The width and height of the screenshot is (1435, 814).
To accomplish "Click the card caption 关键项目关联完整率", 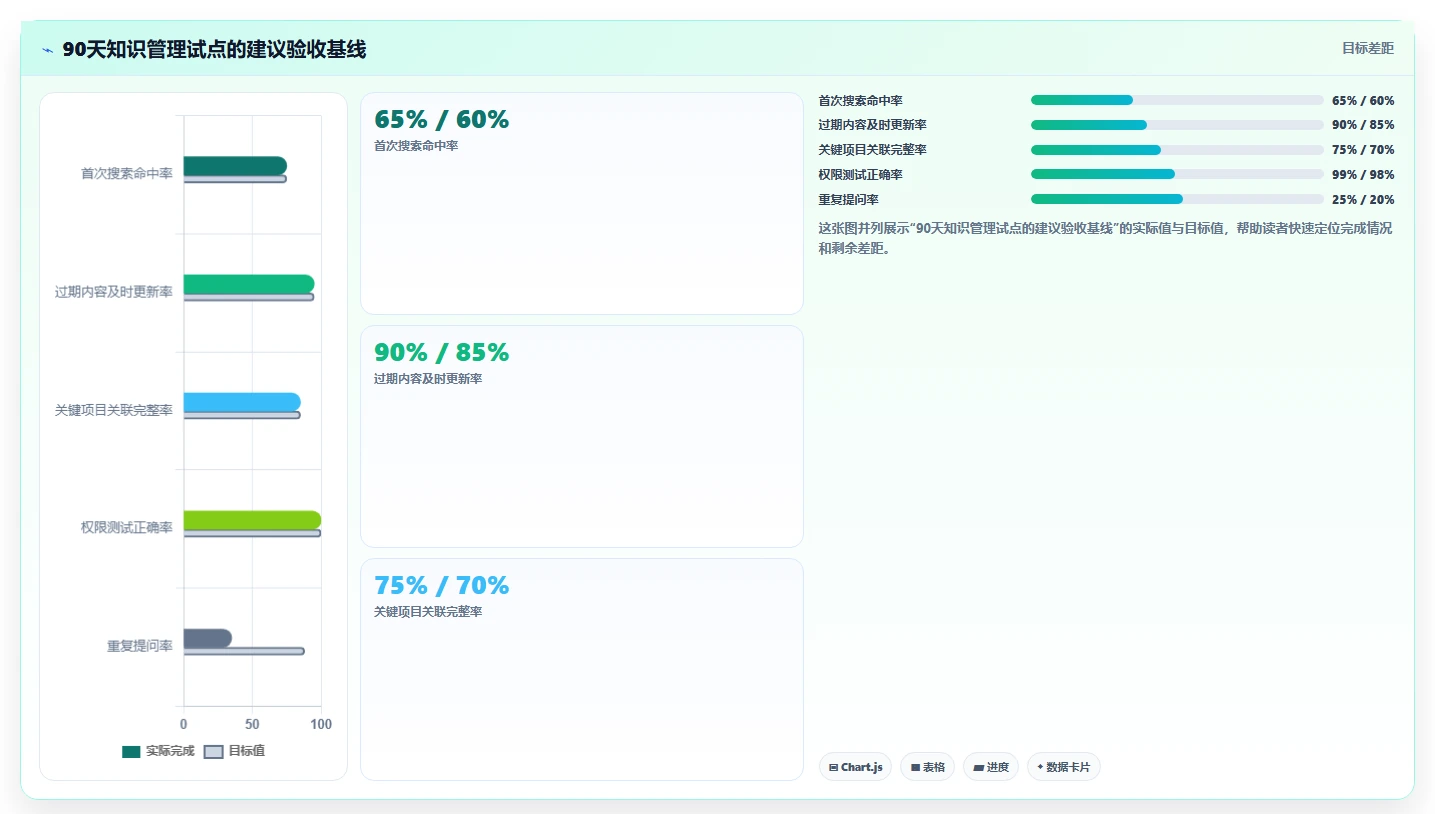I will tap(428, 612).
